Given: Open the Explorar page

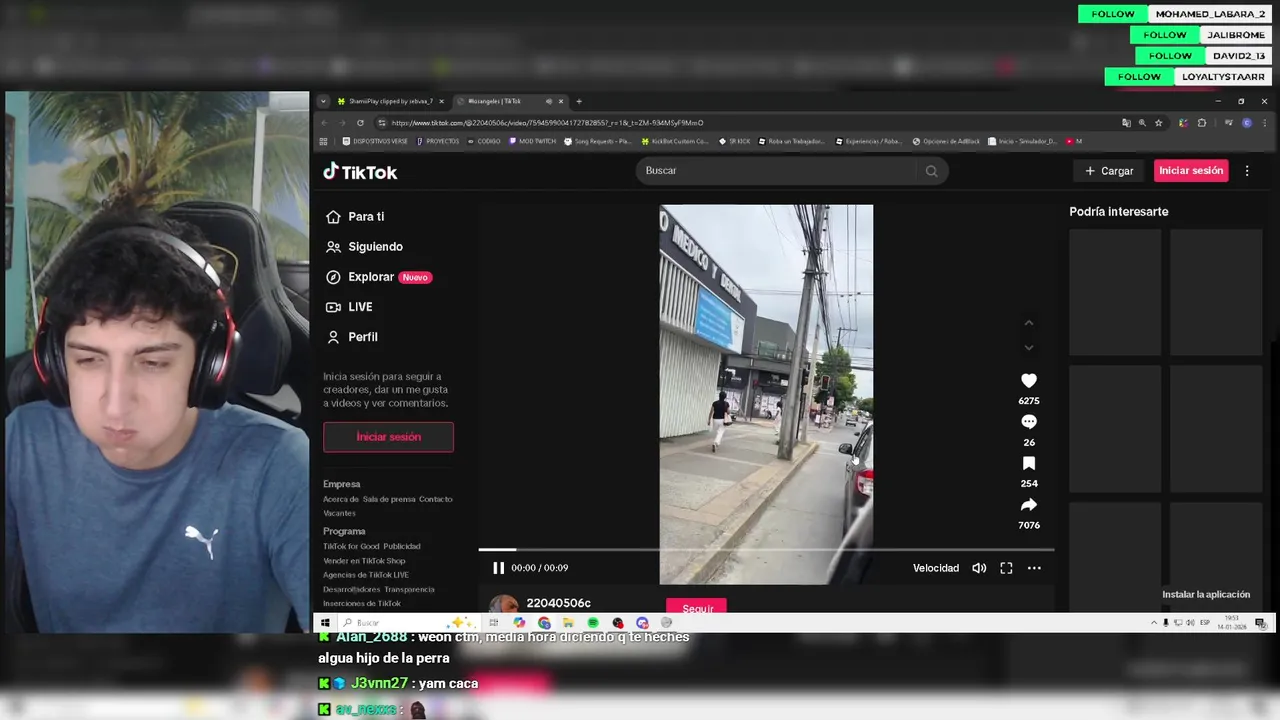Looking at the screenshot, I should point(379,277).
